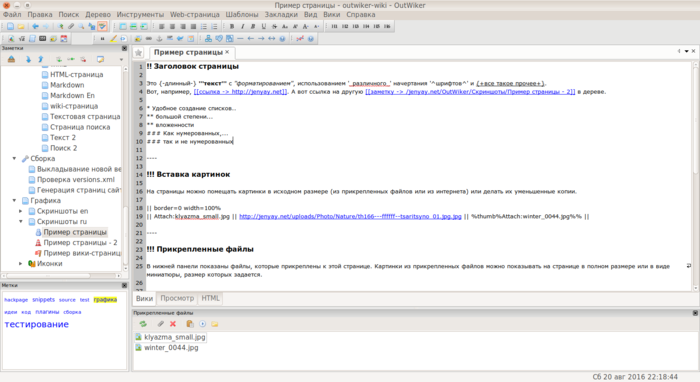Expand the Иконки tree node
Screen dimensions: 700x382
[x=21, y=263]
